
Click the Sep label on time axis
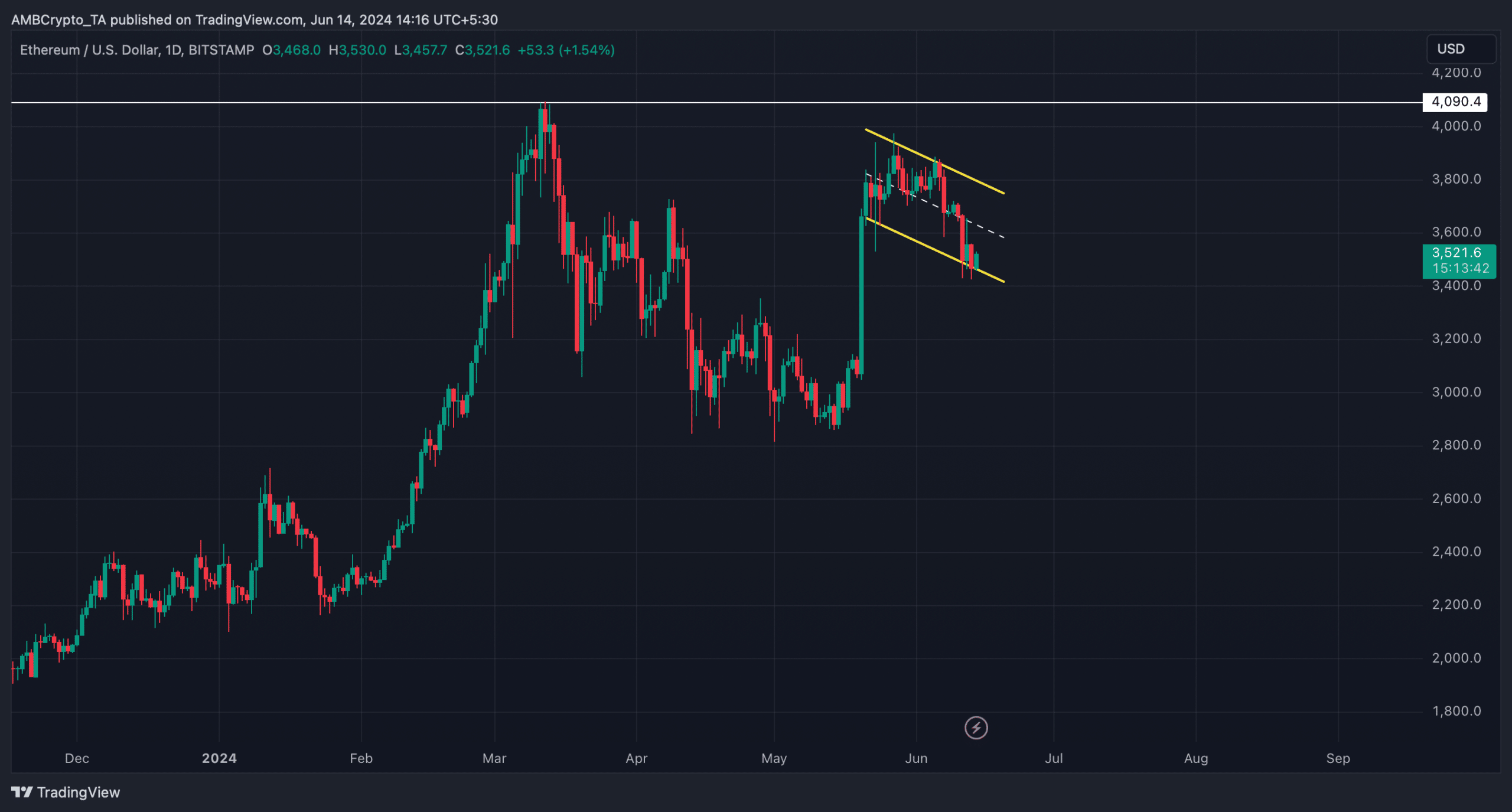tap(1338, 758)
